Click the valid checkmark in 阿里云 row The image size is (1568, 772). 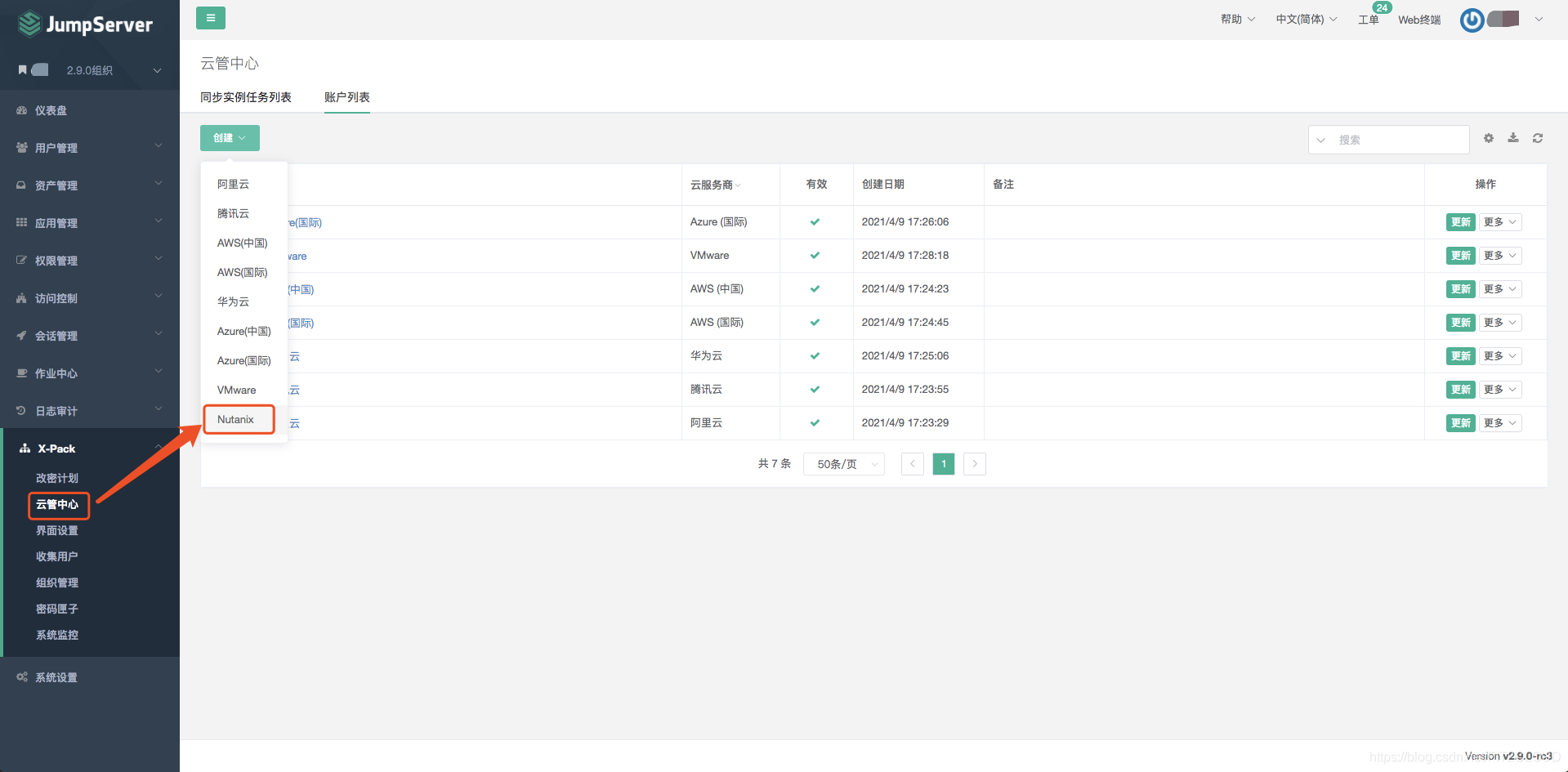click(815, 423)
